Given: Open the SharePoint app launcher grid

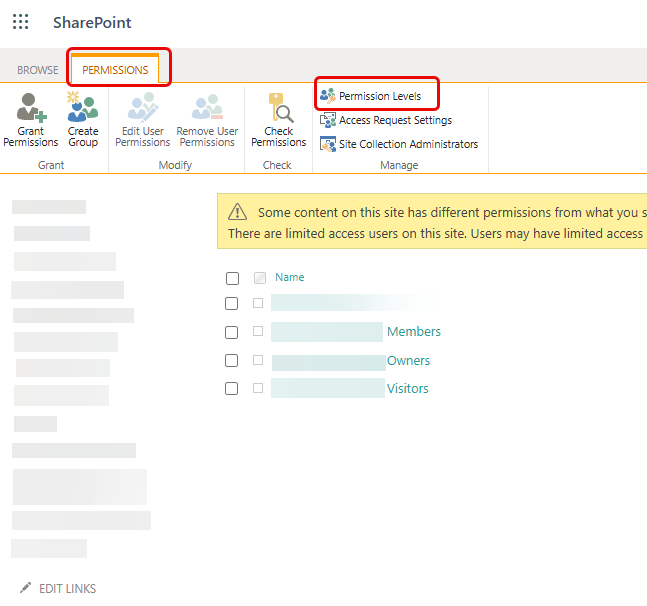Looking at the screenshot, I should pyautogui.click(x=20, y=21).
